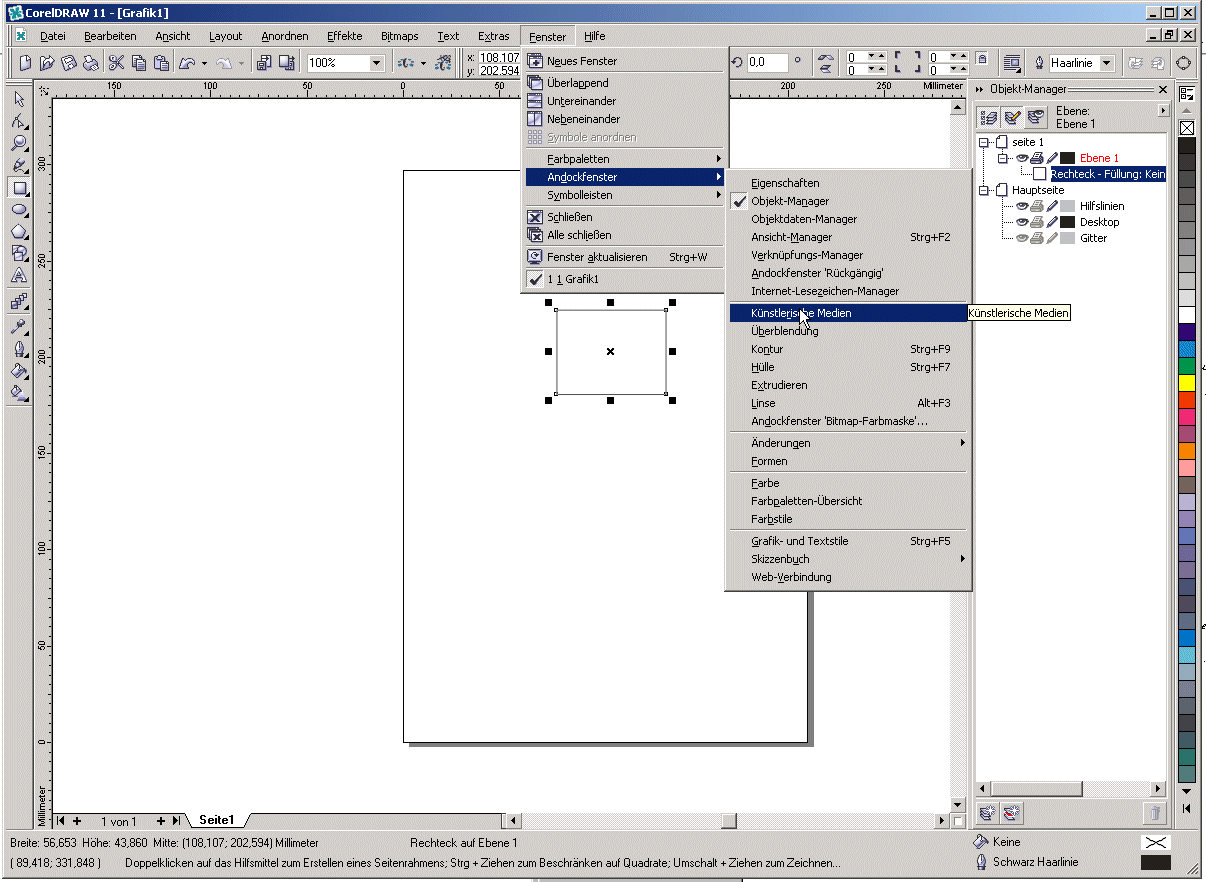
Task: Click the Convert to Curves icon
Action: coord(1184,62)
